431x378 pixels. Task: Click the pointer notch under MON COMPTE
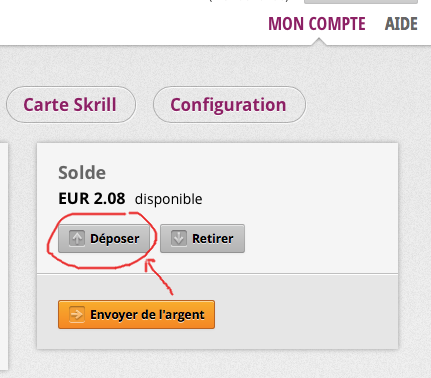[319, 42]
